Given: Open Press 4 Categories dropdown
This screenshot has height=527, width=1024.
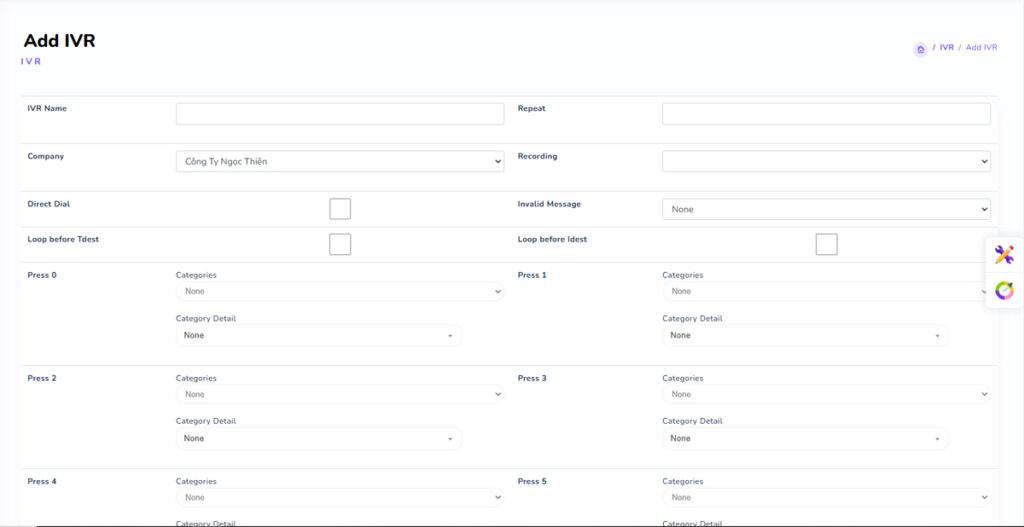Looking at the screenshot, I should pos(340,498).
